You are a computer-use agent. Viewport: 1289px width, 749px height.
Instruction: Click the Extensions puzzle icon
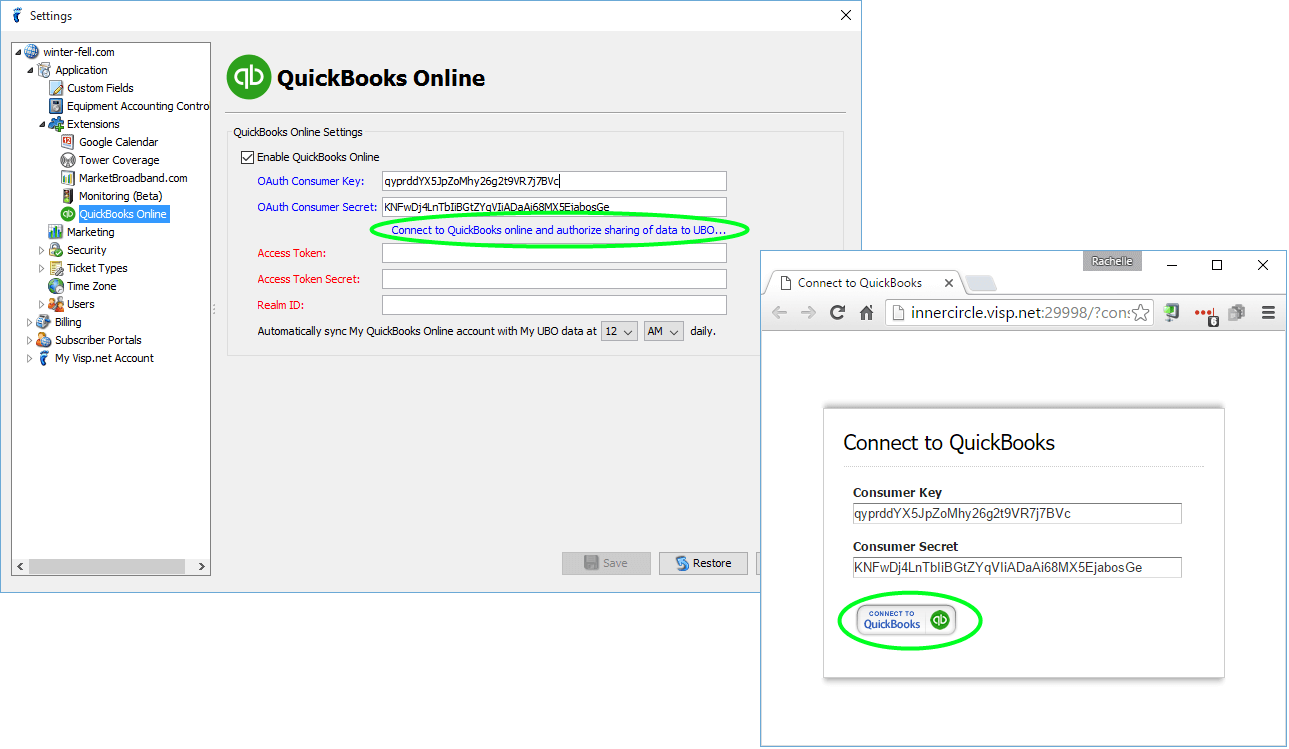[56, 124]
